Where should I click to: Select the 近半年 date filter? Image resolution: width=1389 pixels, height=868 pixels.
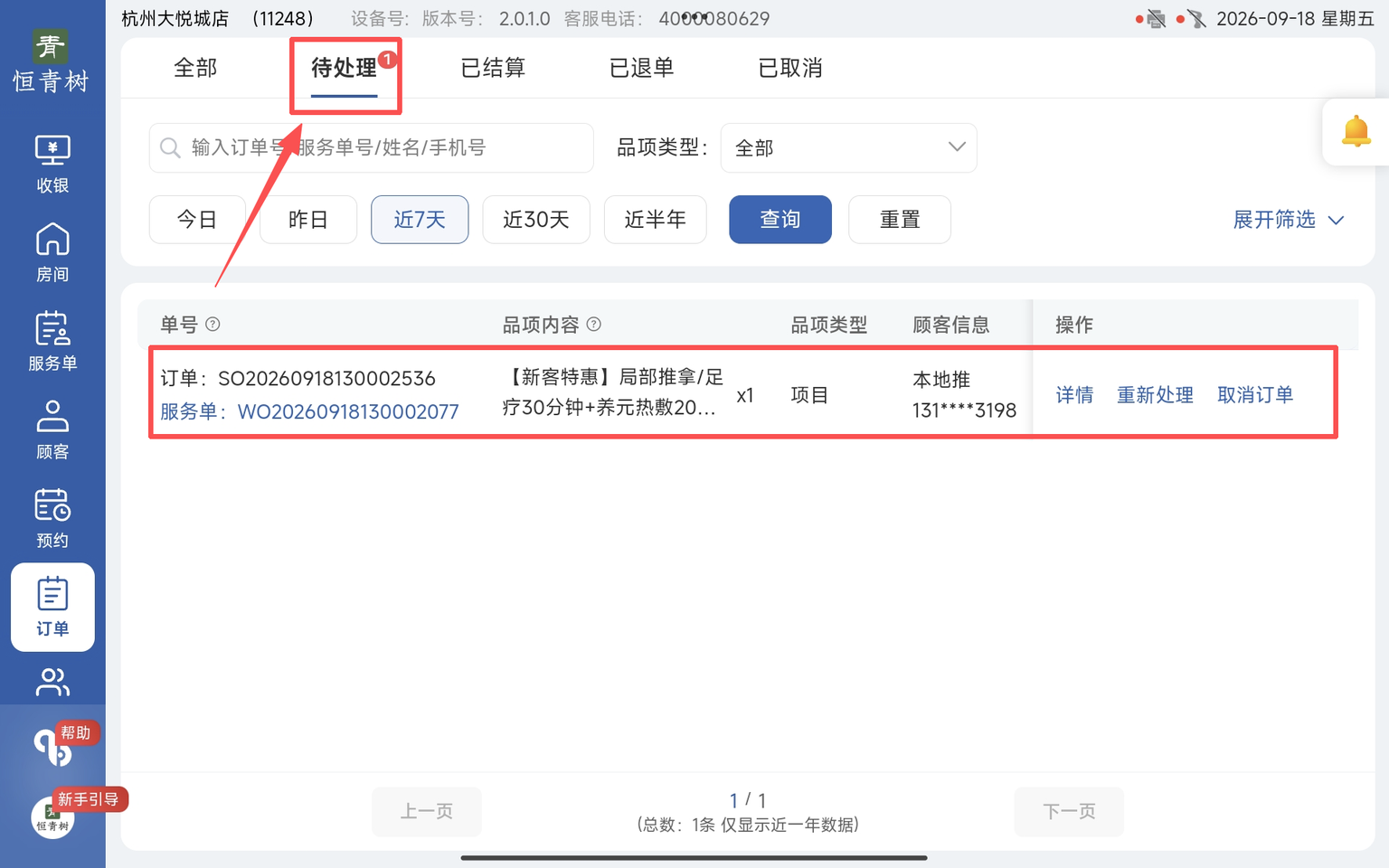click(656, 220)
